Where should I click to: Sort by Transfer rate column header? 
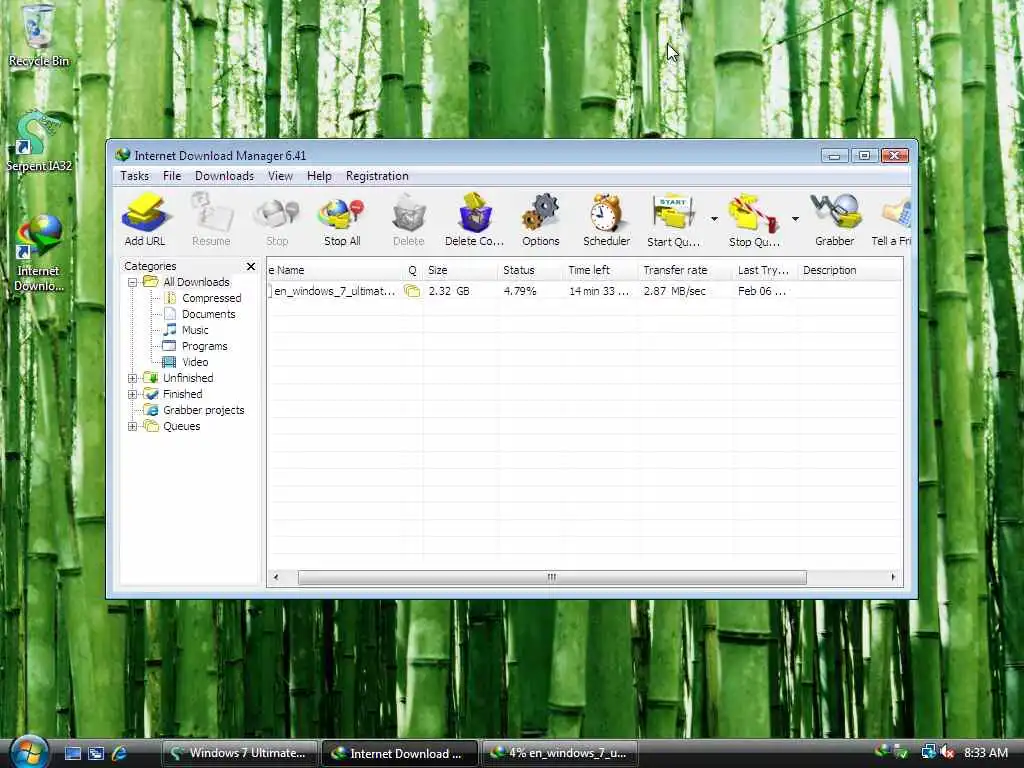pyautogui.click(x=685, y=270)
